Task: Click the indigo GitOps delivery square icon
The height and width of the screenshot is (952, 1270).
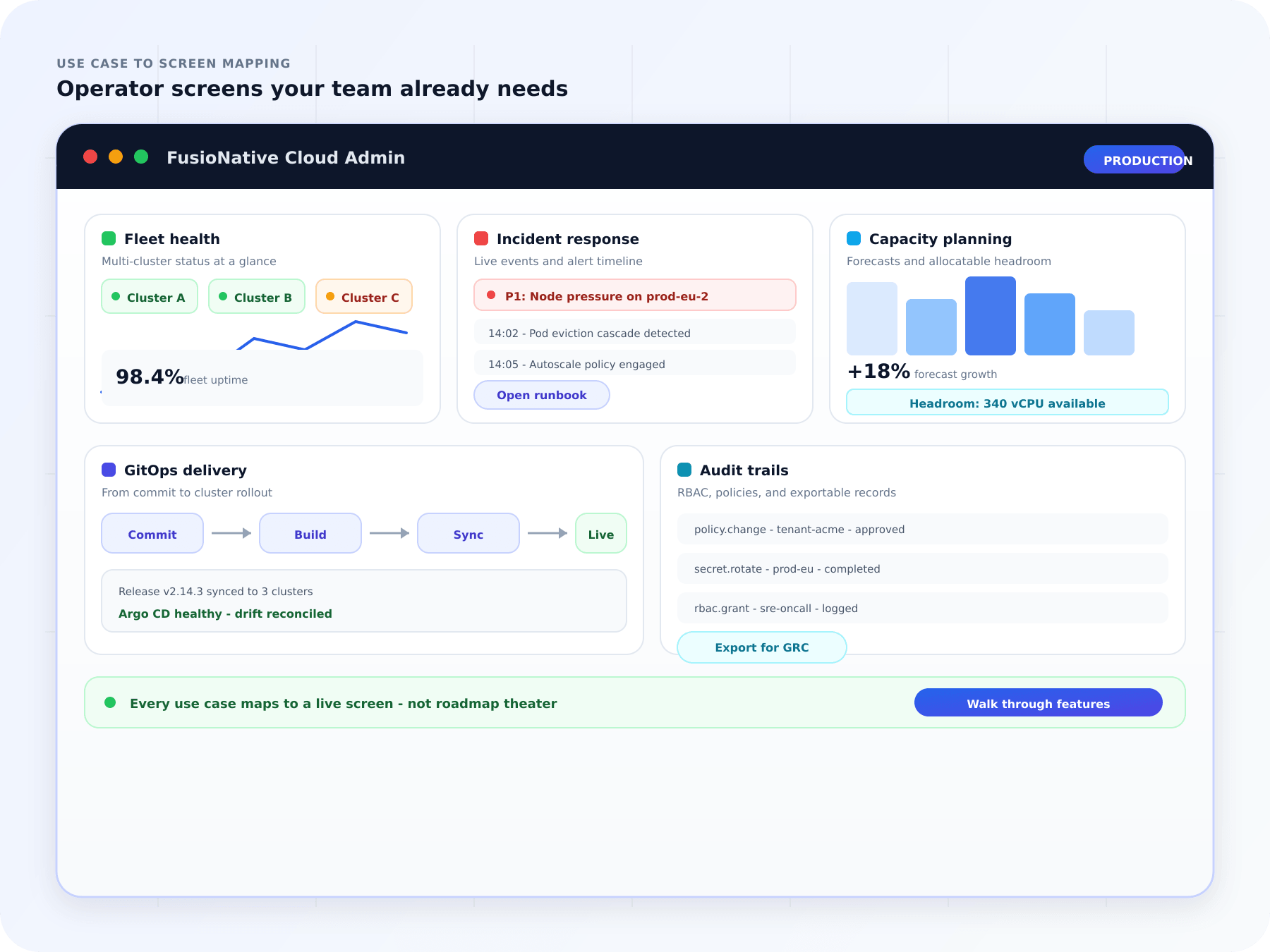Action: [109, 470]
